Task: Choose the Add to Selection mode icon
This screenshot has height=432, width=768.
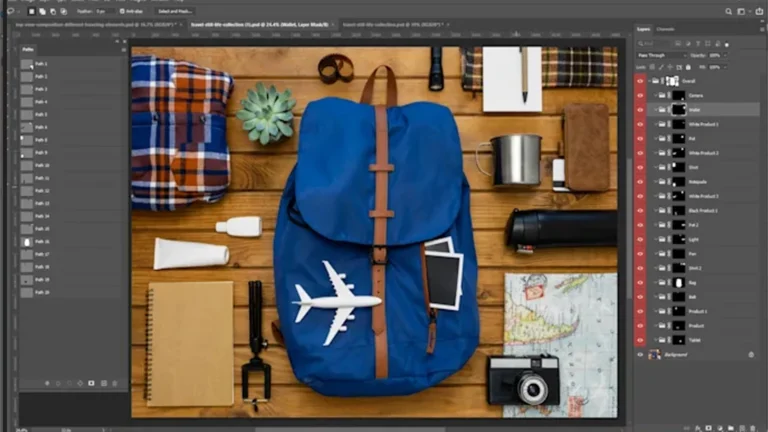Action: click(x=41, y=10)
